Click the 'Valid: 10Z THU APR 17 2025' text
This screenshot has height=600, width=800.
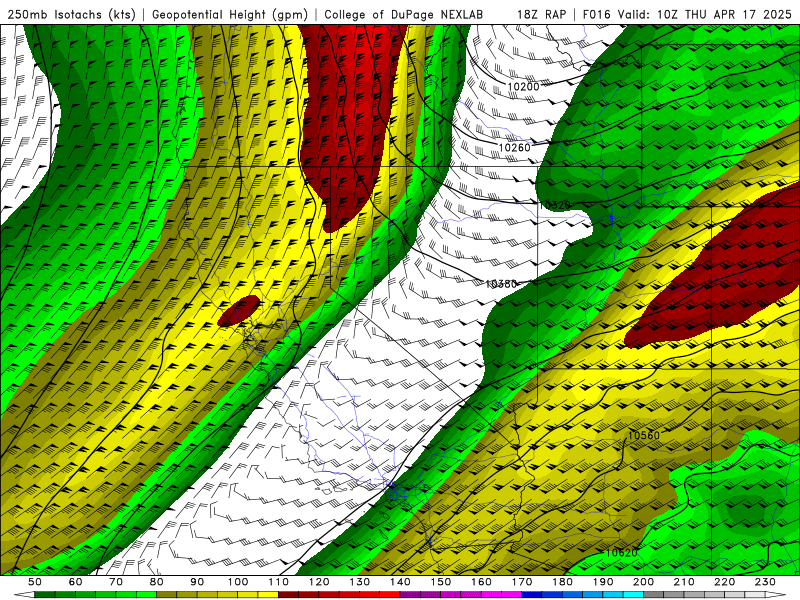tap(705, 14)
